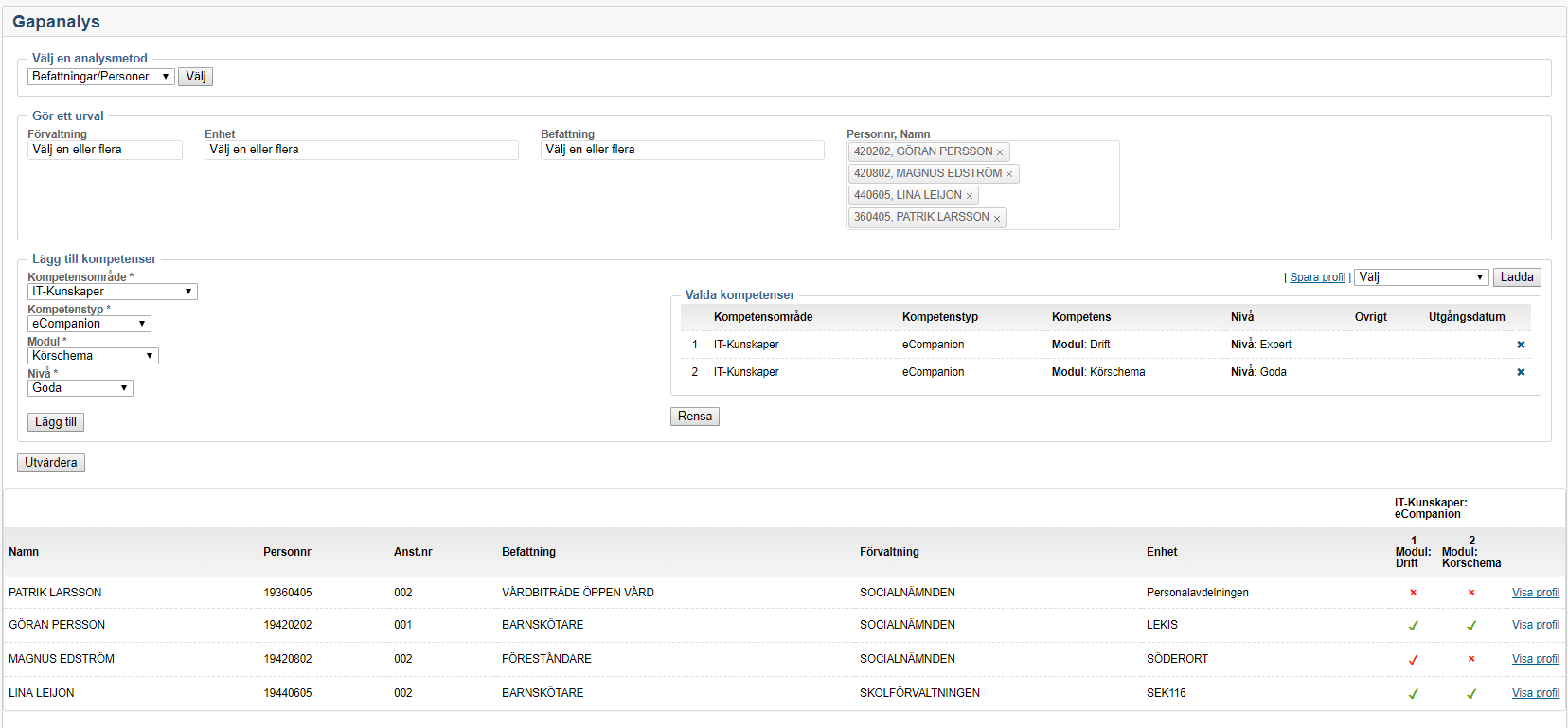Open the Nivå Goda dropdown
This screenshot has width=1568, height=728.
tap(80, 388)
